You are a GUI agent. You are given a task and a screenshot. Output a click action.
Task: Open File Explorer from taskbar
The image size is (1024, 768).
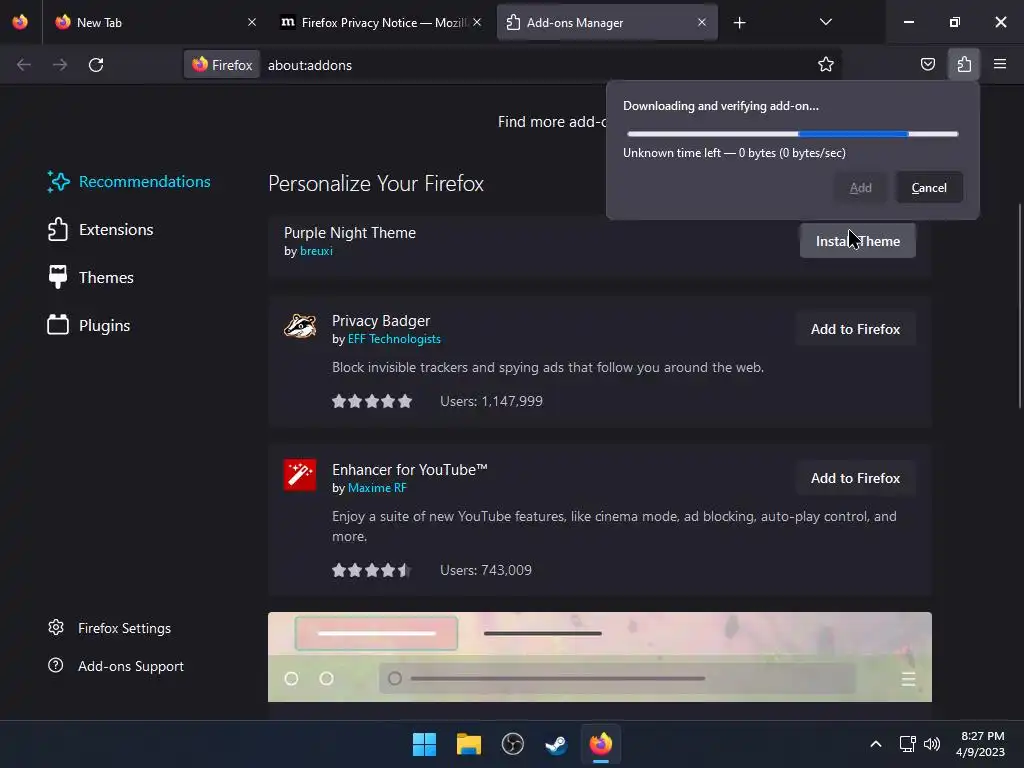[x=468, y=744]
